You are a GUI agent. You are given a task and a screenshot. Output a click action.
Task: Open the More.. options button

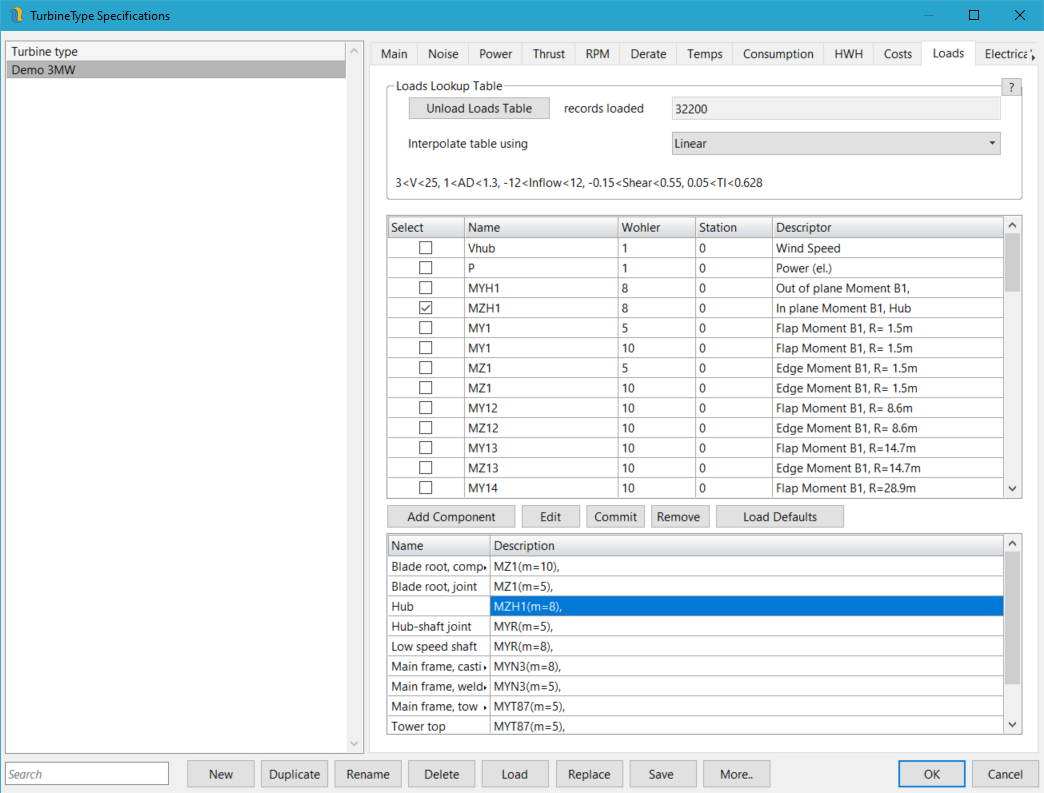(x=735, y=774)
